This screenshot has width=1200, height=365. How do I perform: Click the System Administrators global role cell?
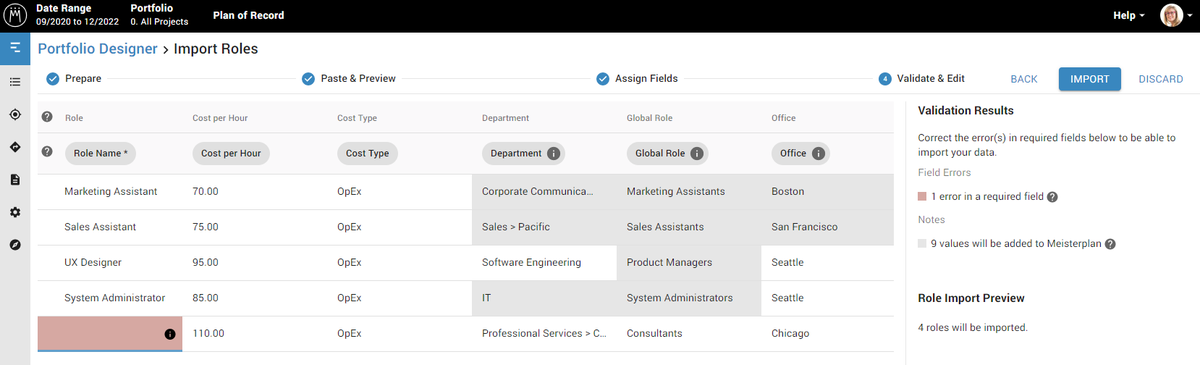click(689, 298)
